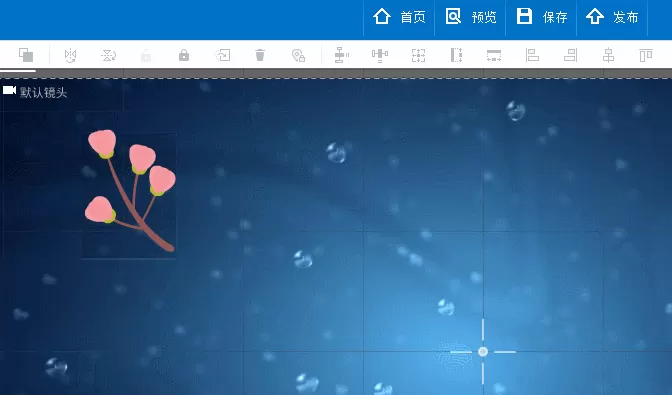Align selected objects to the top
Image resolution: width=672 pixels, height=395 pixels.
pyautogui.click(x=646, y=55)
